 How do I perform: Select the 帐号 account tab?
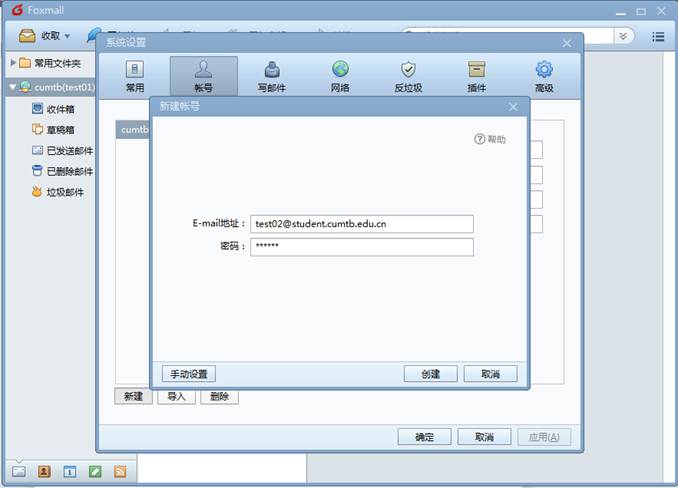click(203, 77)
